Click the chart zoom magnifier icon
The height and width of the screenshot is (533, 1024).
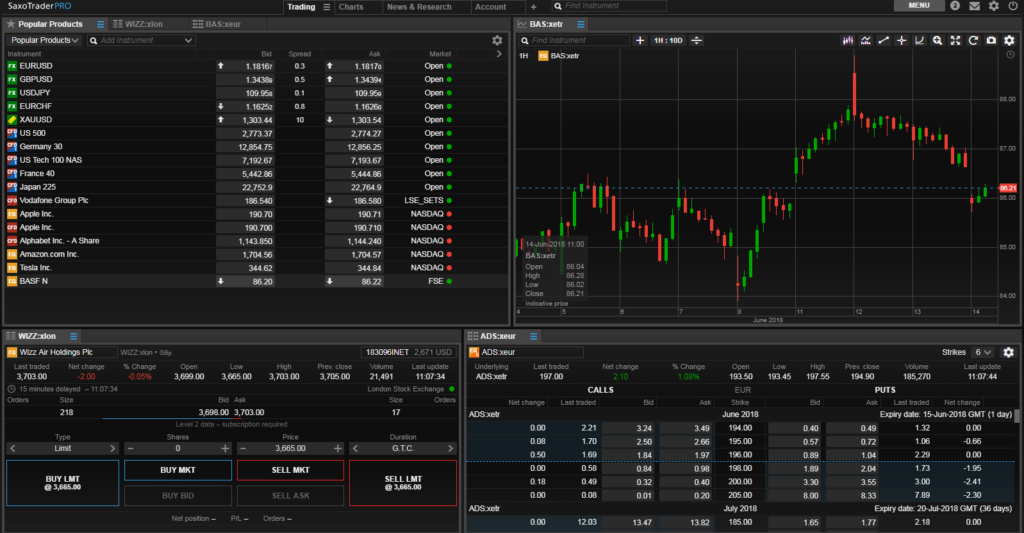click(x=937, y=41)
